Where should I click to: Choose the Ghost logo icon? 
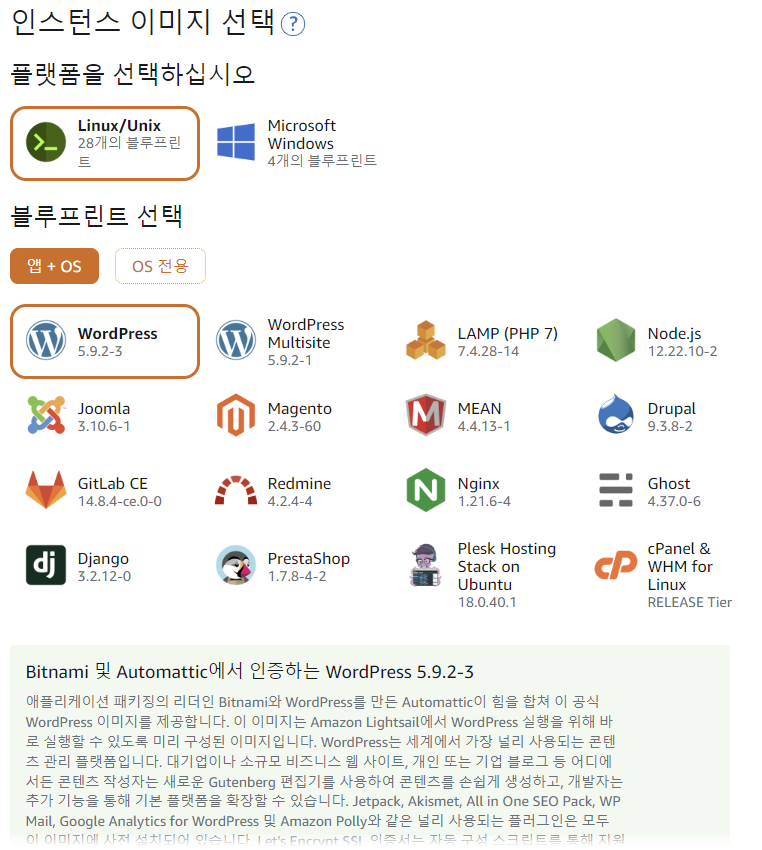(616, 490)
